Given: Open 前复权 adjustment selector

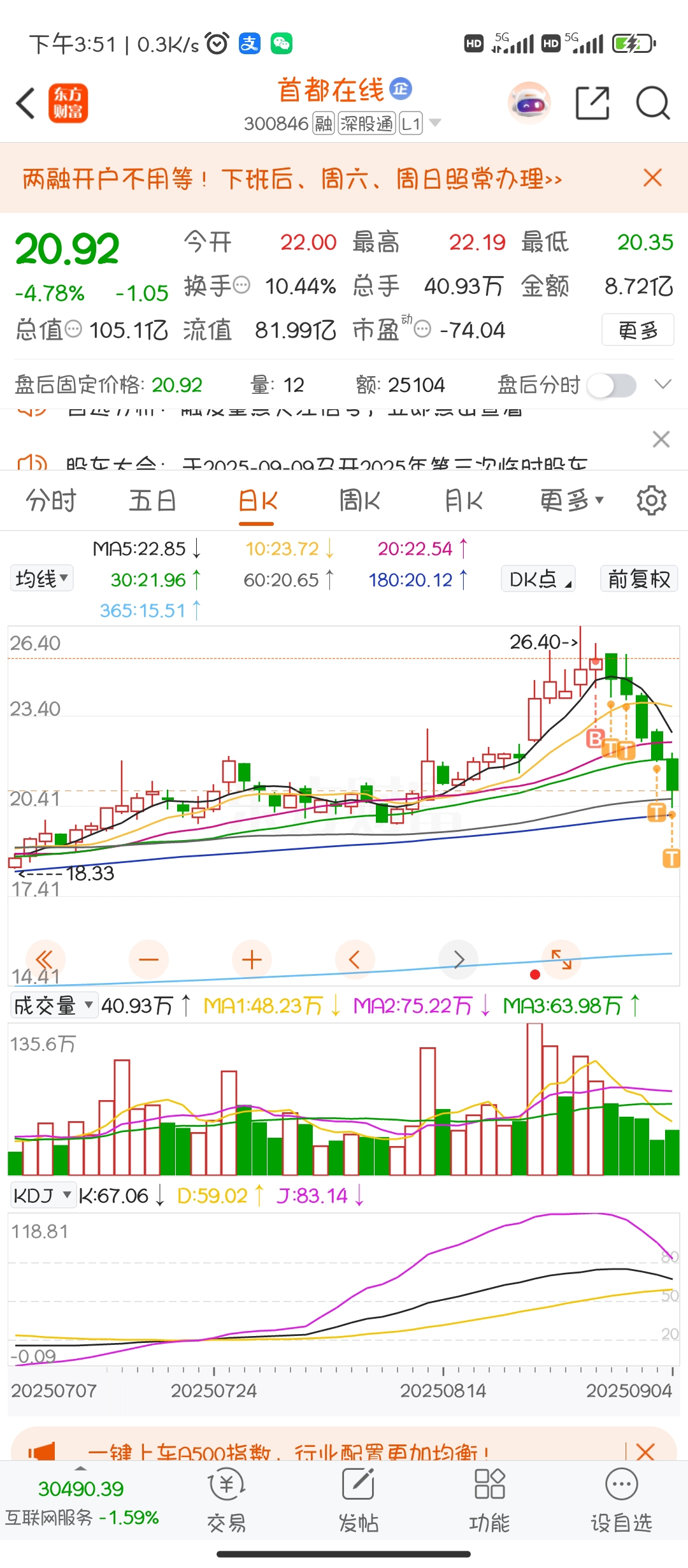Looking at the screenshot, I should click(x=639, y=579).
